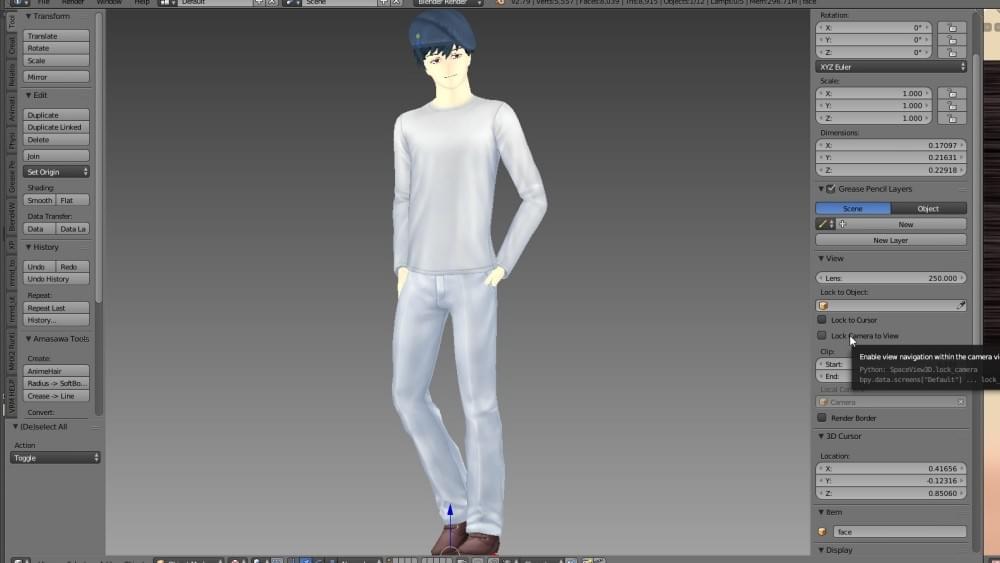Click the Redo button
The image size is (1000, 563).
72,267
